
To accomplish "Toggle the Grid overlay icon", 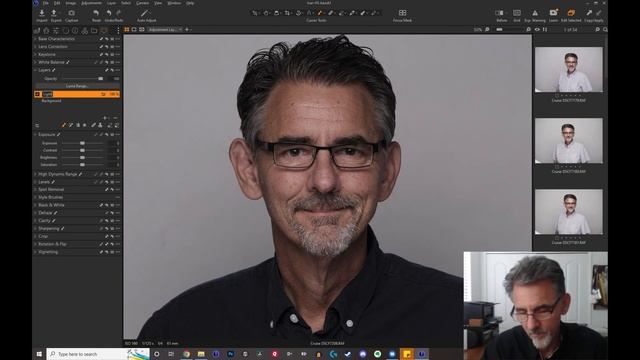I will pos(517,13).
